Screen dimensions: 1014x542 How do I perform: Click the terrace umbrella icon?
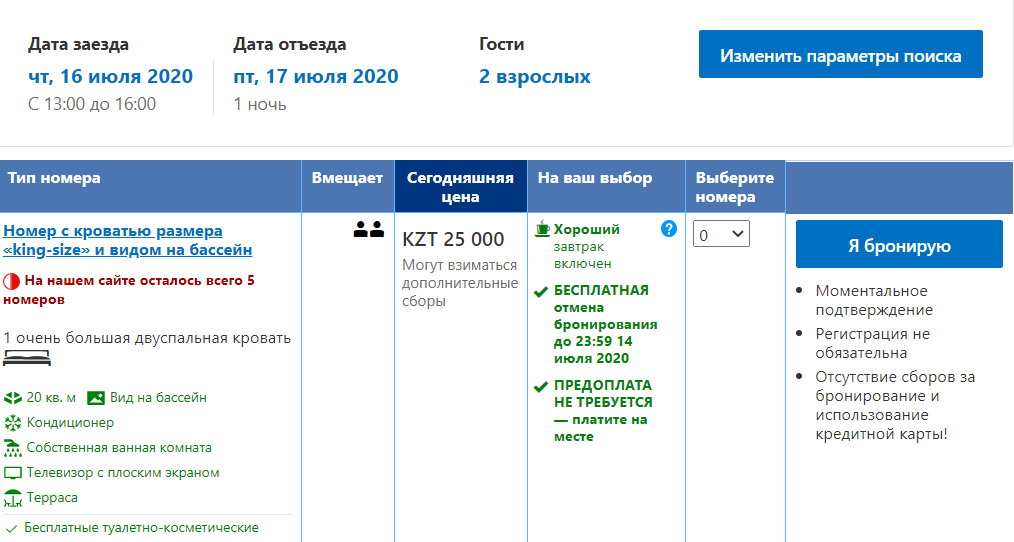pyautogui.click(x=13, y=497)
